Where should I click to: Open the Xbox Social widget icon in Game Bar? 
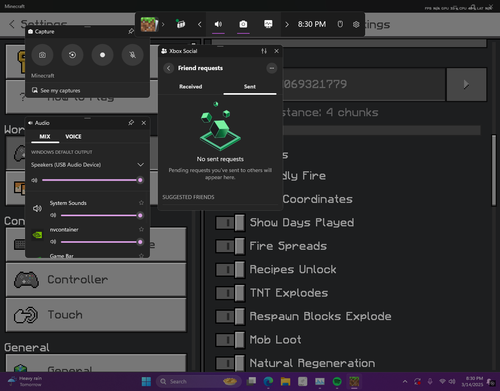click(x=181, y=24)
